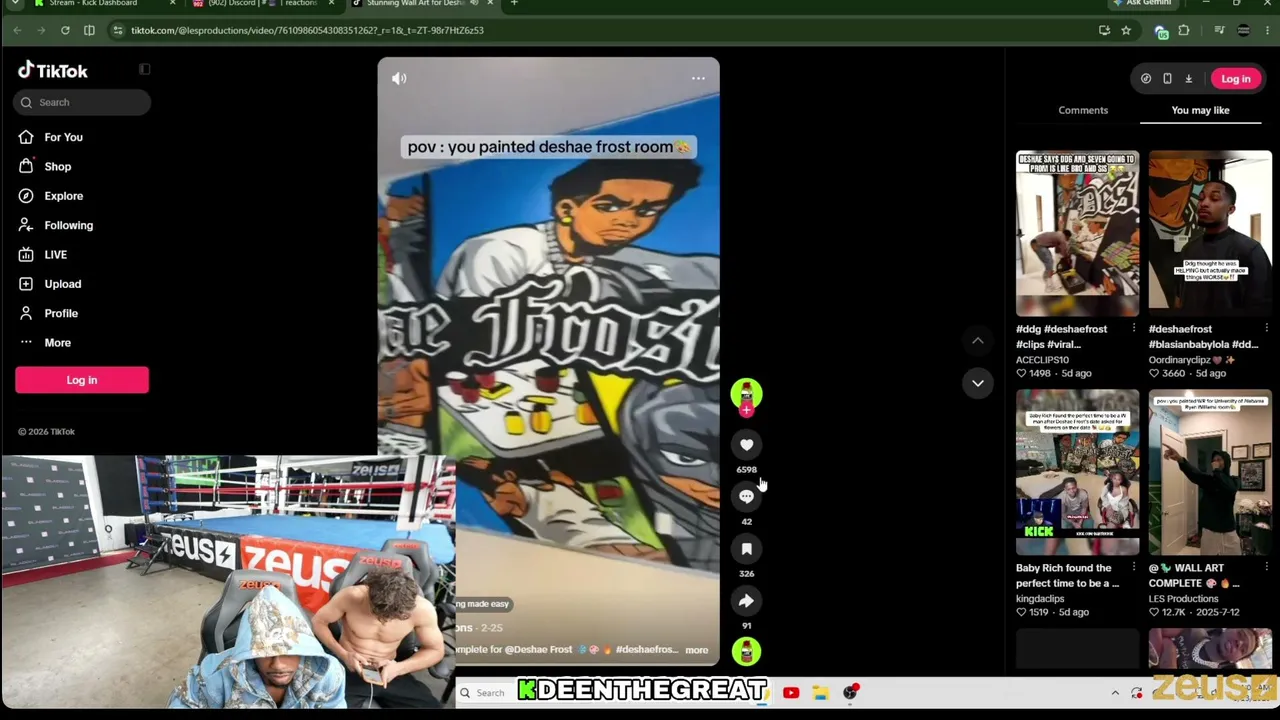Open the University wall art video thumbnail

[x=1210, y=472]
